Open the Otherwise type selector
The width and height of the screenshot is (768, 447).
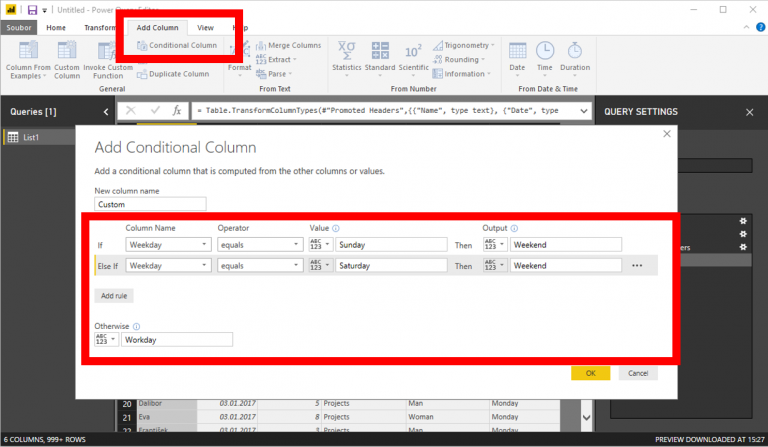pos(106,340)
